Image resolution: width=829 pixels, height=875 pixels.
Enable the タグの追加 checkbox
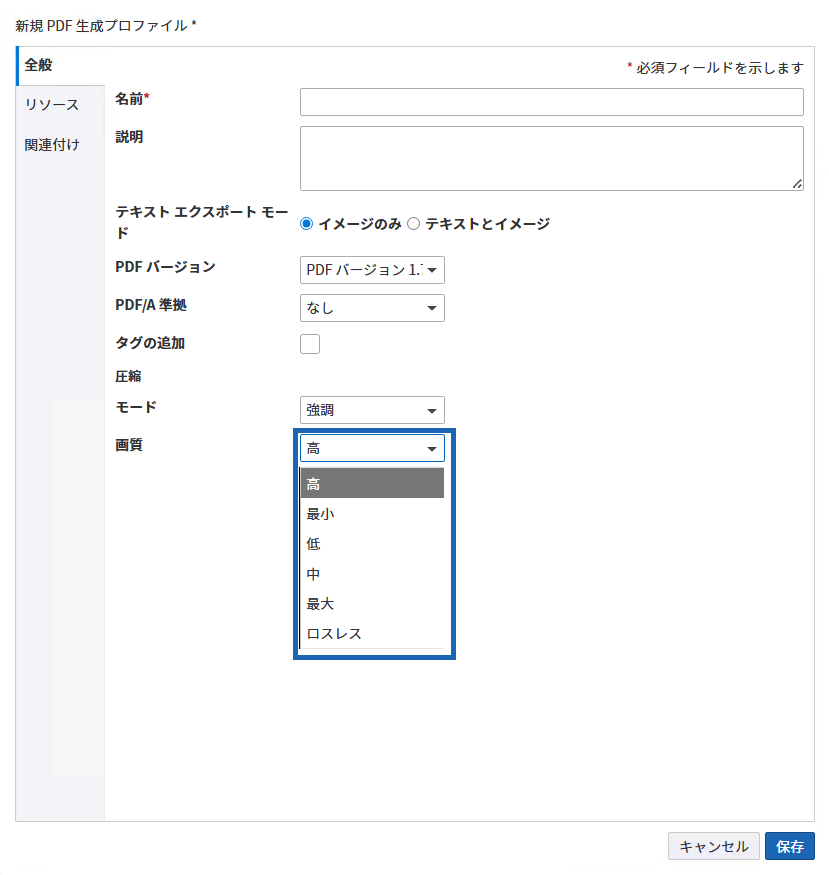pyautogui.click(x=309, y=343)
